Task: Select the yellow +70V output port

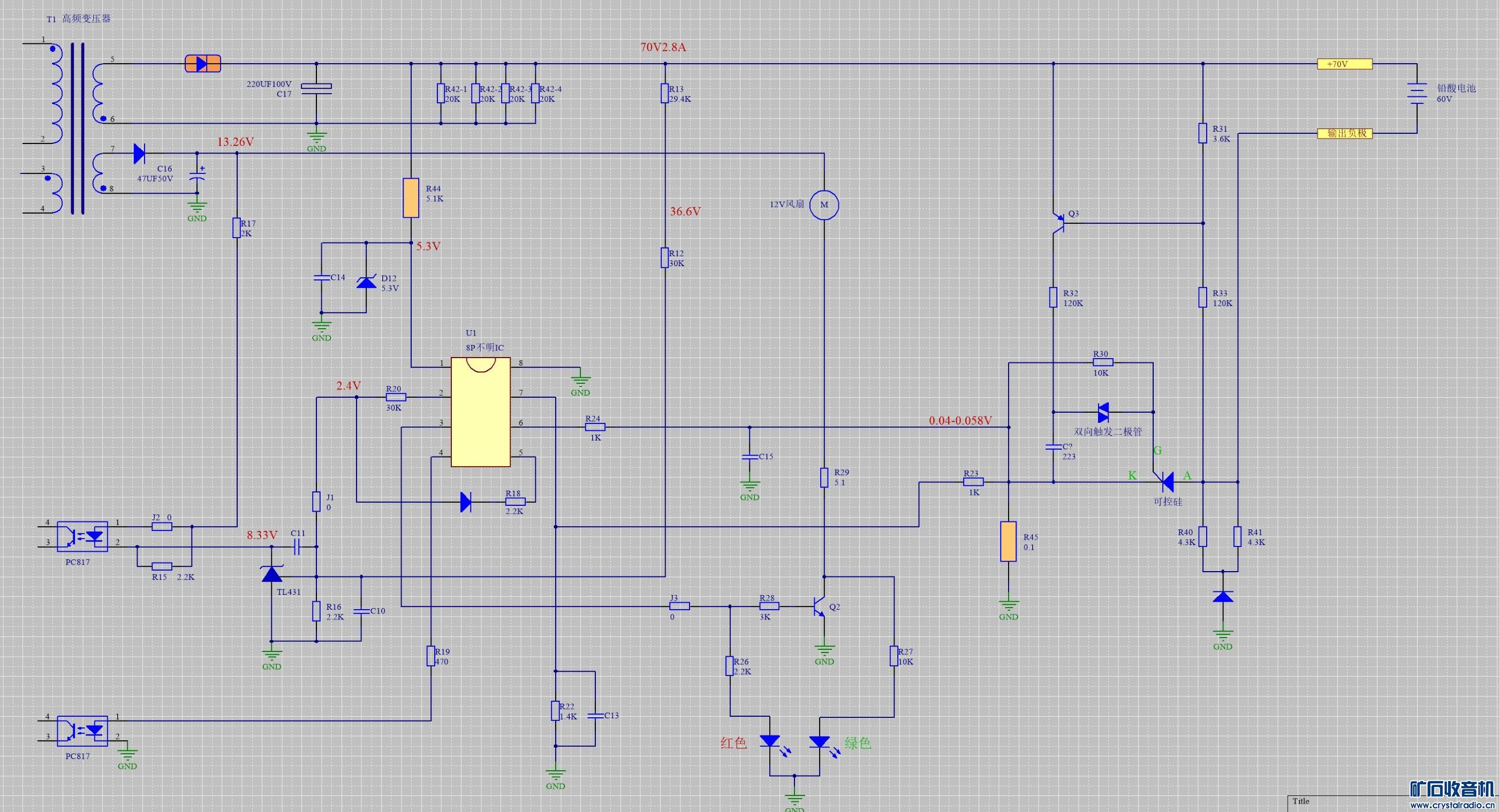Action: pyautogui.click(x=1344, y=64)
